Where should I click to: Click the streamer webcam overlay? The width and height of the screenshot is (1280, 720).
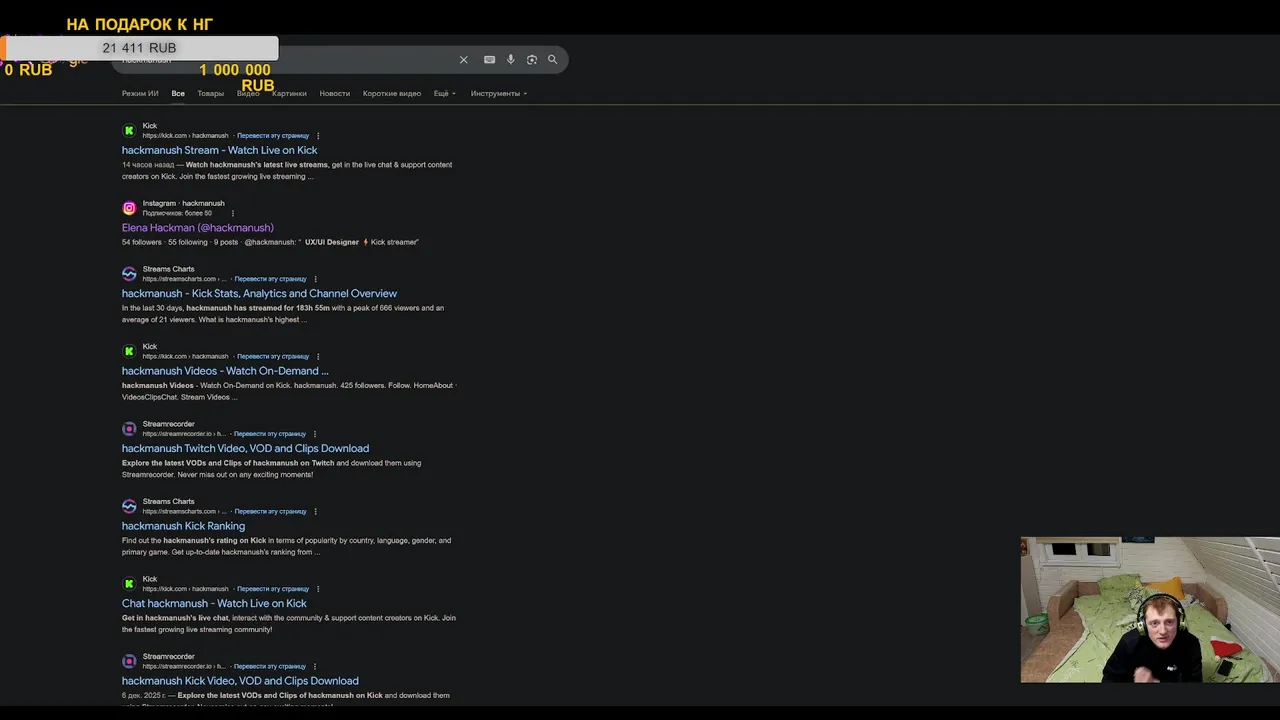pos(1150,610)
